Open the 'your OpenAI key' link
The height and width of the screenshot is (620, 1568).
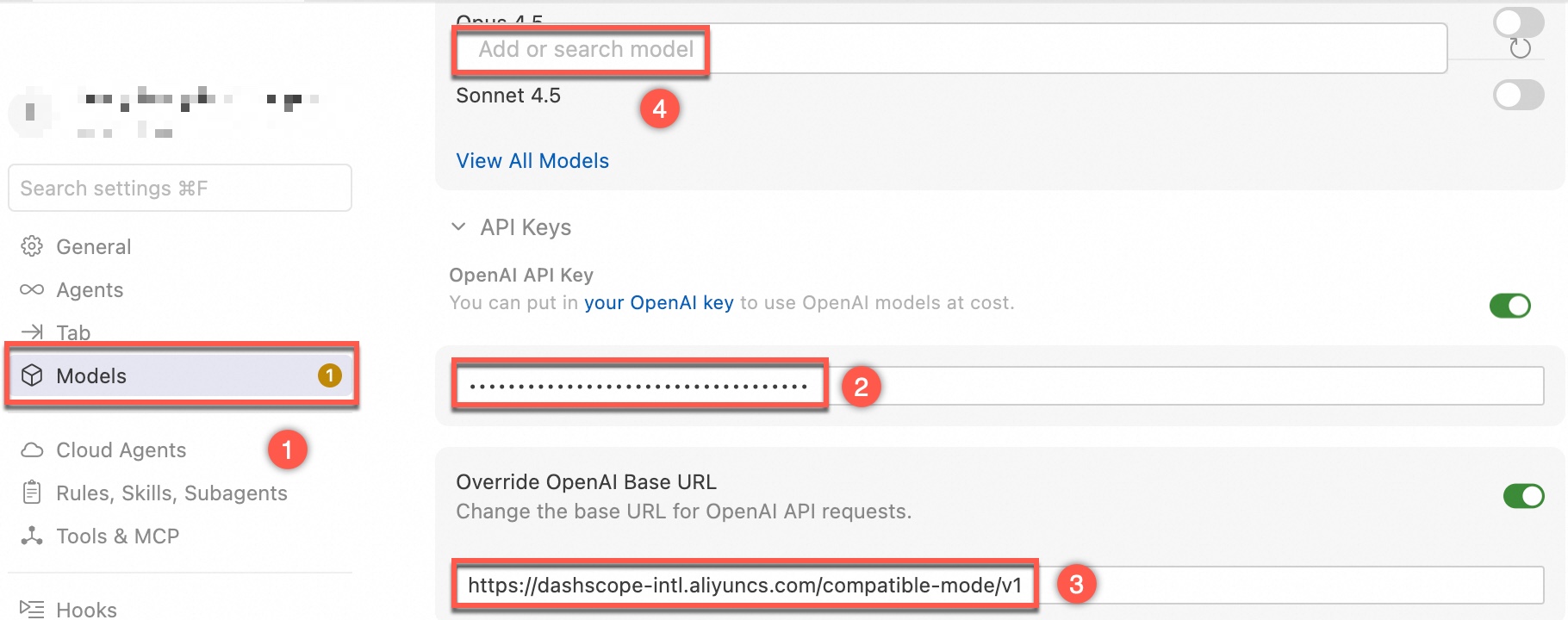point(658,303)
